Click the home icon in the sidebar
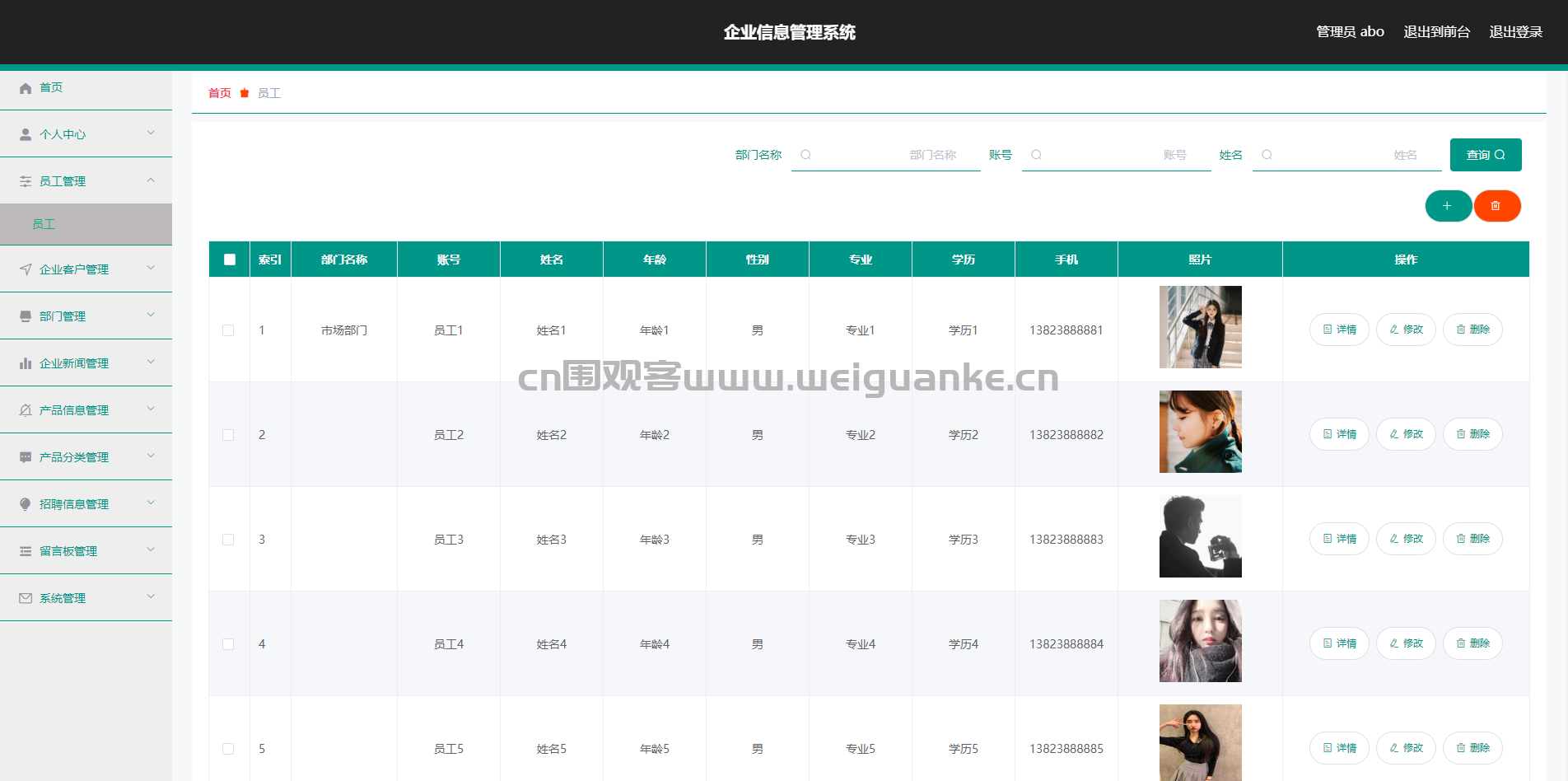The image size is (1568, 781). click(x=26, y=88)
